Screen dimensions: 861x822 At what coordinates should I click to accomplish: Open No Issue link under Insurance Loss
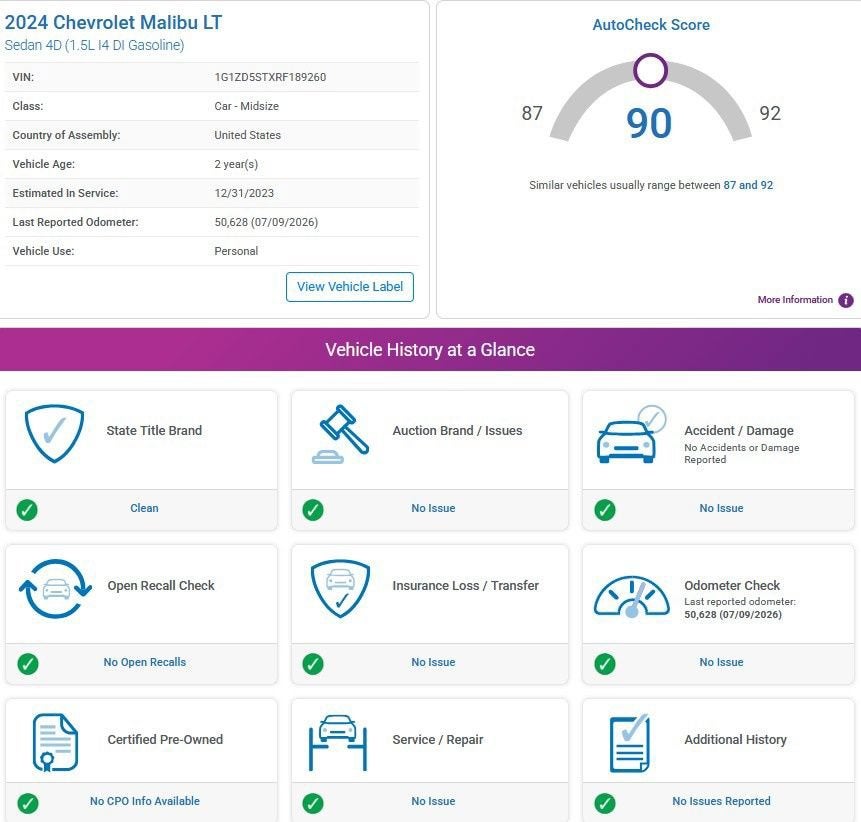pyautogui.click(x=433, y=662)
